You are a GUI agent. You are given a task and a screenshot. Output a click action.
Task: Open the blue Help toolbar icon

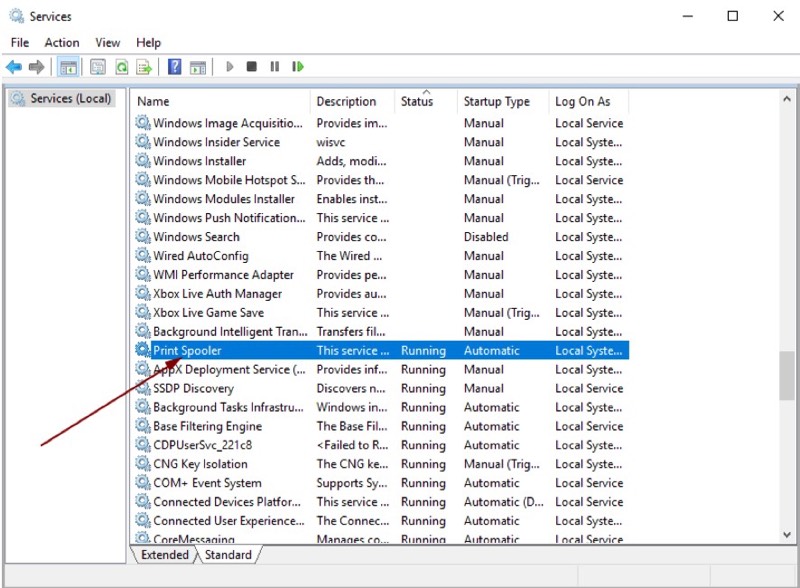click(x=174, y=67)
